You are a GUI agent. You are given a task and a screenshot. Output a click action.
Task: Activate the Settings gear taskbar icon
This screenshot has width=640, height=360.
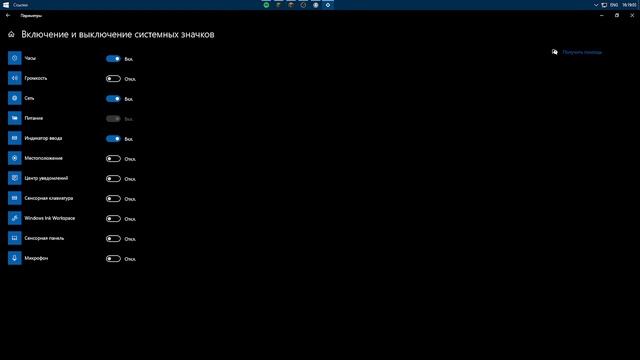(x=328, y=5)
